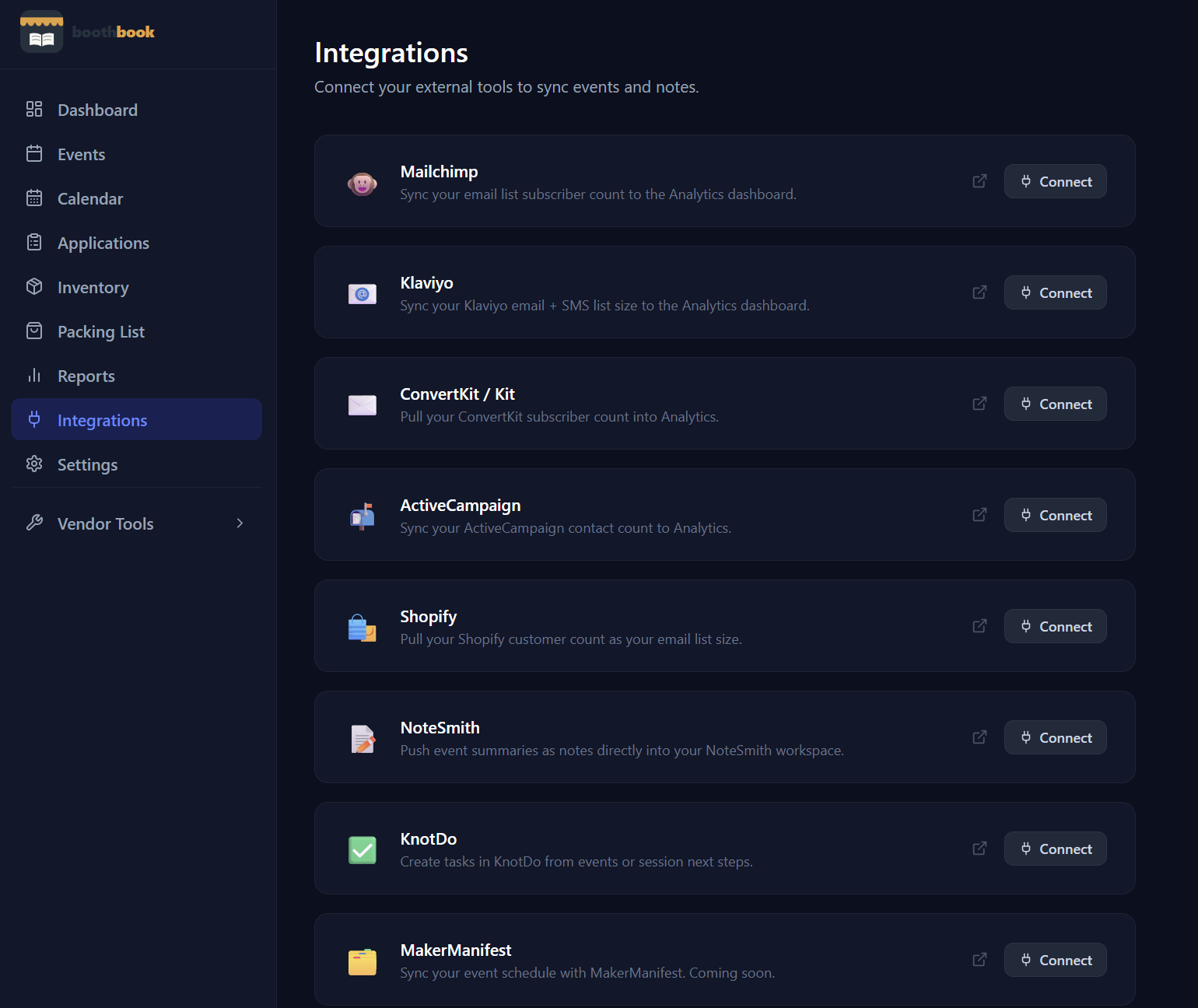This screenshot has height=1008, width=1198.
Task: Click the Integrations plug icon in sidebar
Action: click(x=34, y=419)
